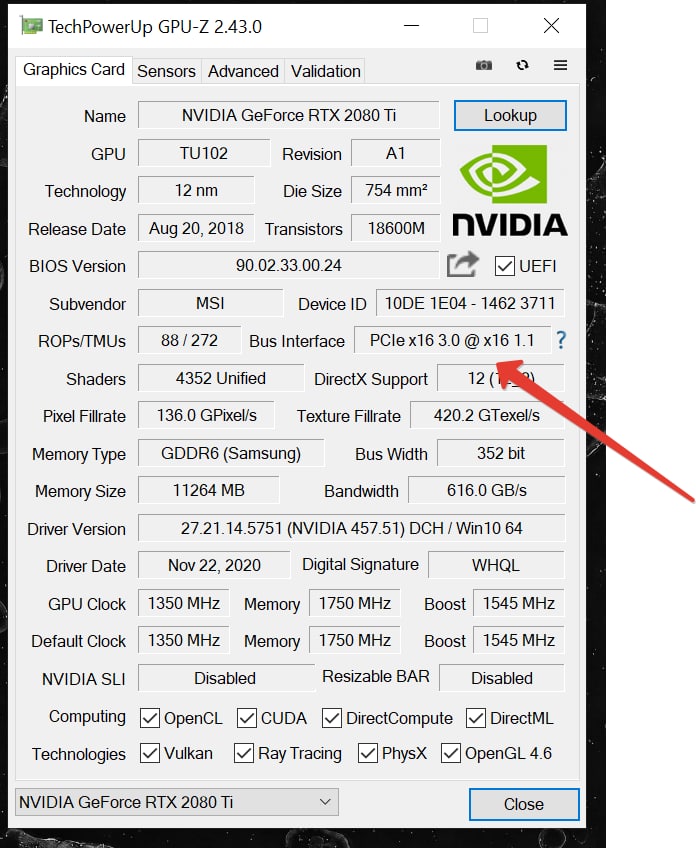The height and width of the screenshot is (848, 696).
Task: Toggle the DirectML checkbox
Action: (x=476, y=718)
